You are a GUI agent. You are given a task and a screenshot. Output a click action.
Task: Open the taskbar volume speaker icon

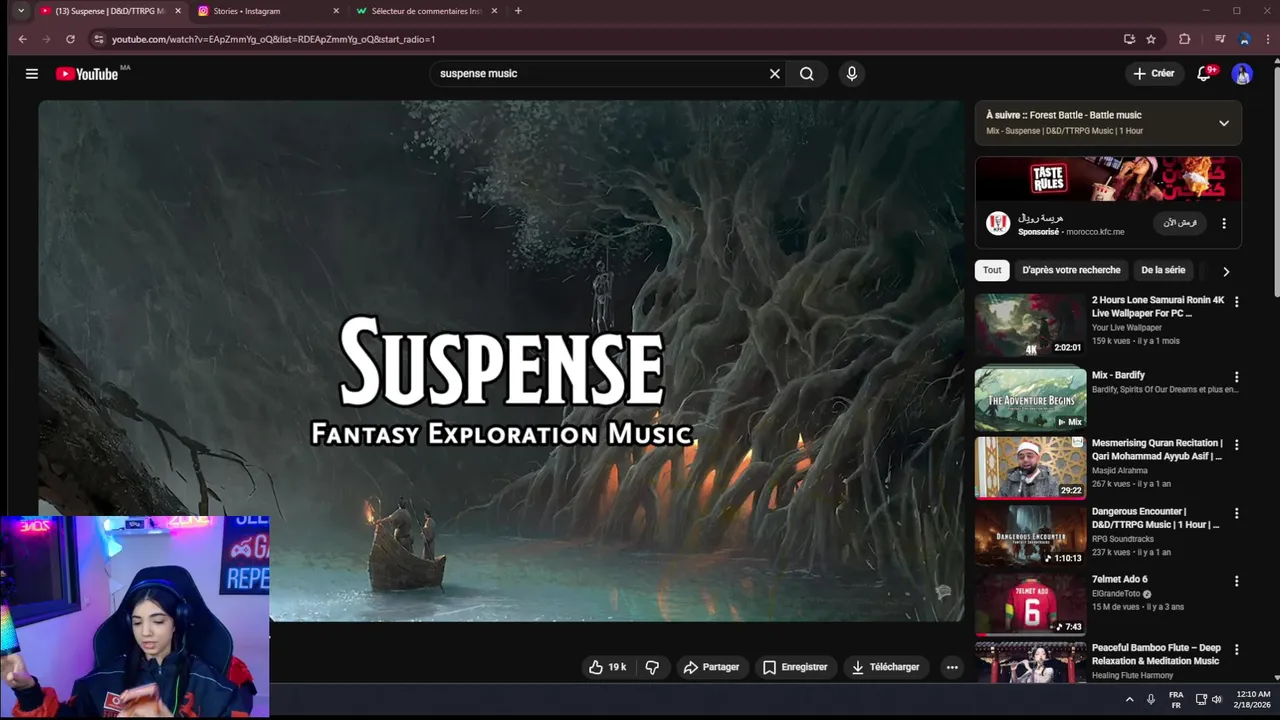(x=1217, y=700)
